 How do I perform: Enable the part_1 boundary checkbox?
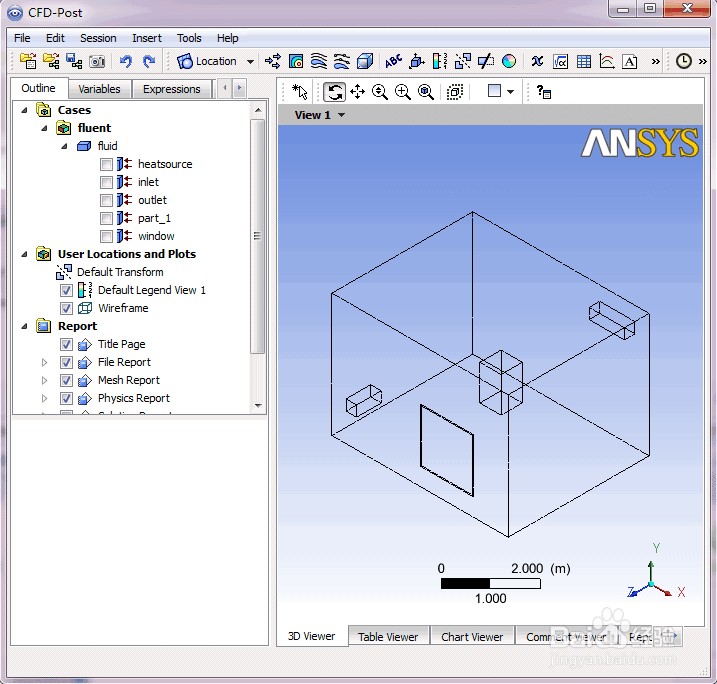click(106, 218)
